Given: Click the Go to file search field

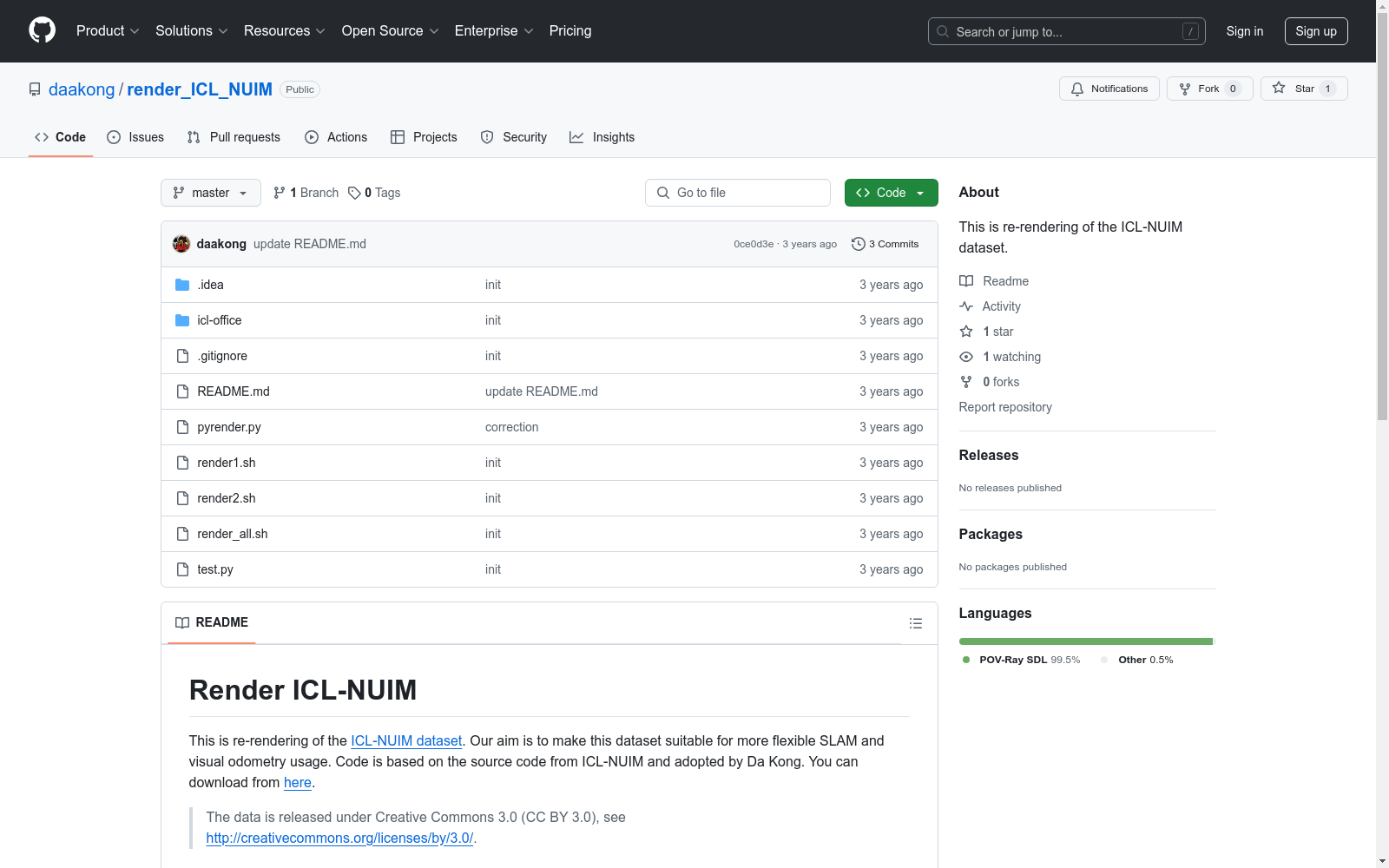Looking at the screenshot, I should pyautogui.click(x=738, y=193).
